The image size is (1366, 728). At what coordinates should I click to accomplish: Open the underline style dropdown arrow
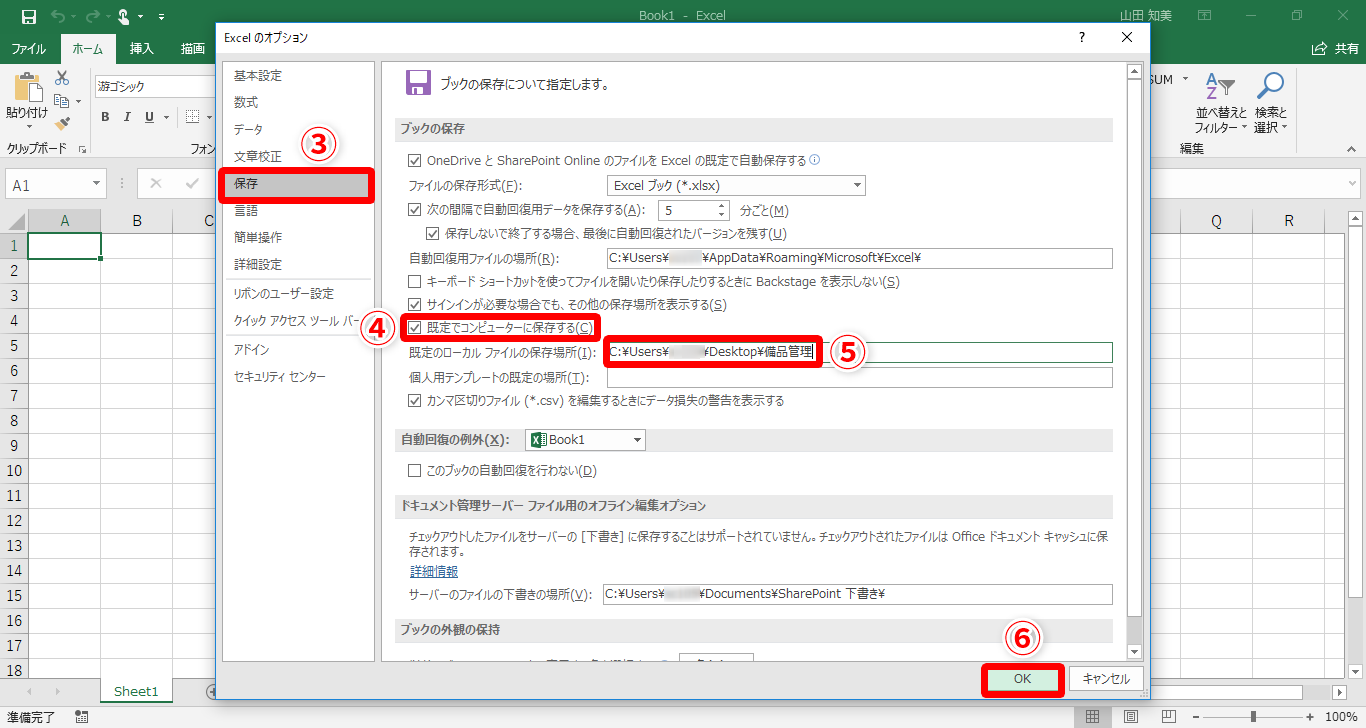[x=166, y=117]
